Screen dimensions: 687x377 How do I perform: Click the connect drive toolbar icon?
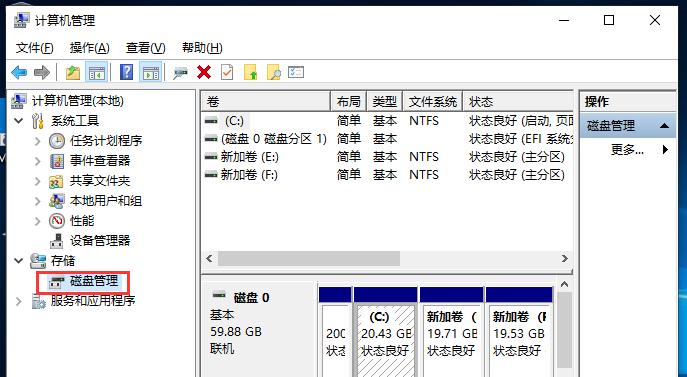click(180, 73)
